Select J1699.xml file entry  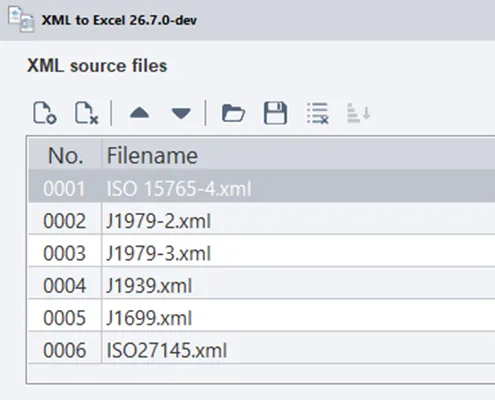tap(149, 318)
